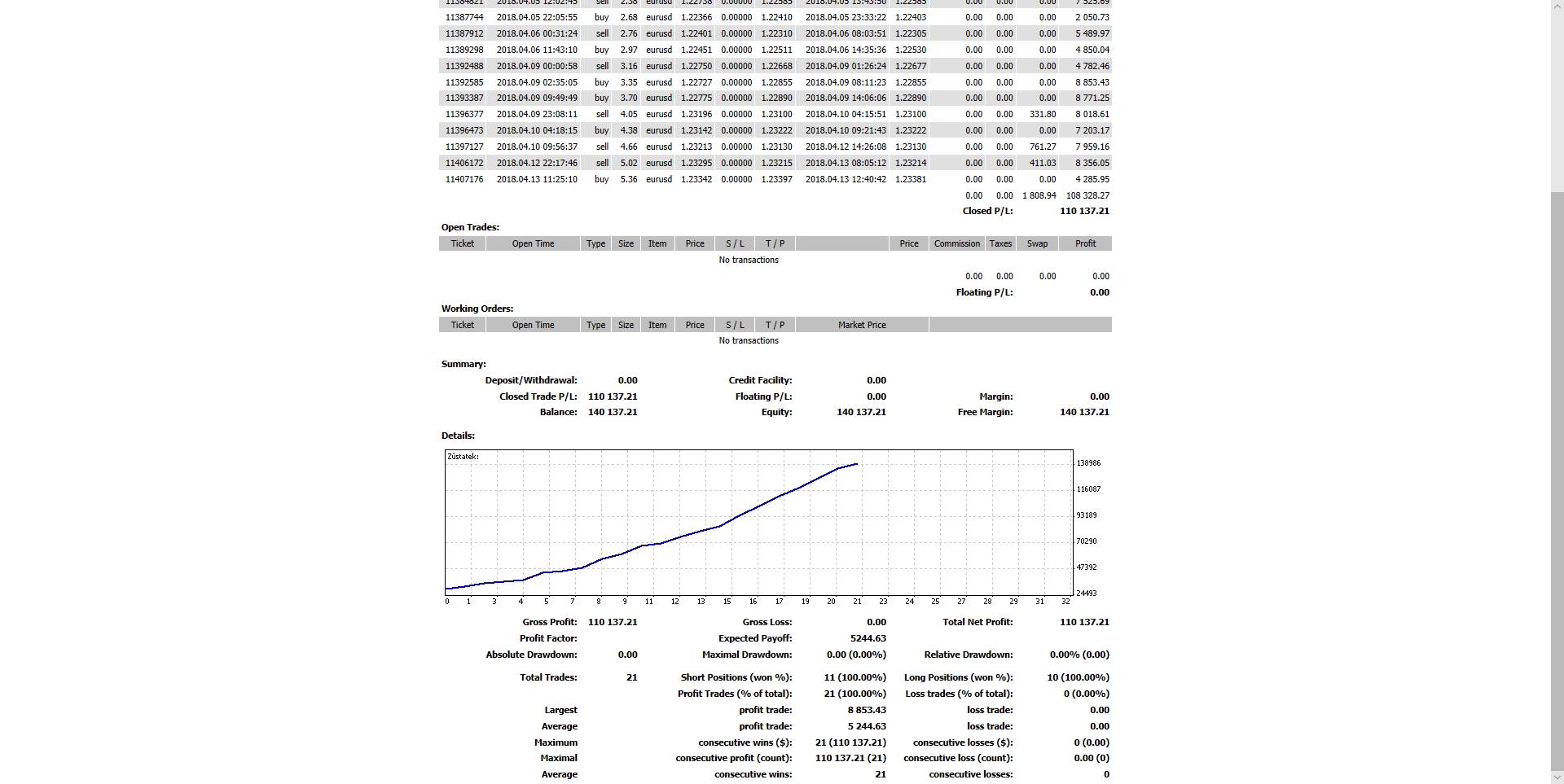Viewport: 1564px width, 784px height.
Task: Select ticket number 11387912
Action: 464,33
